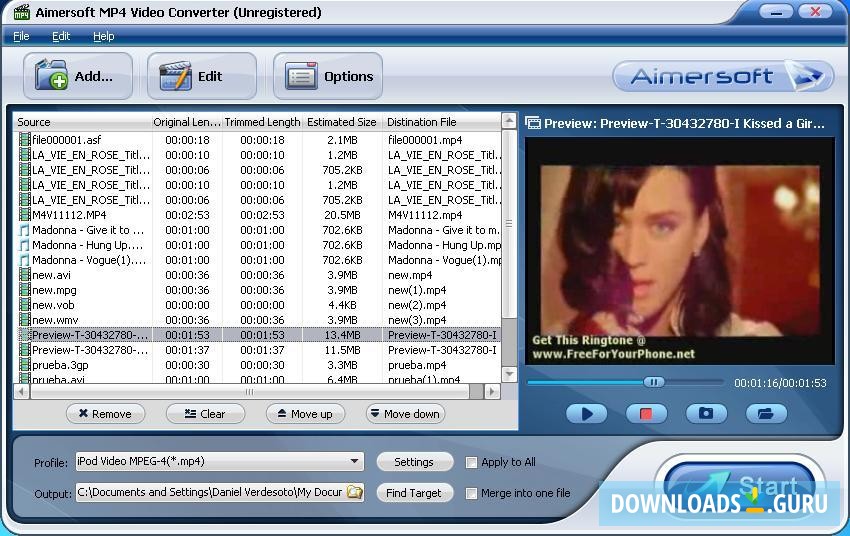Stop the preview playback
This screenshot has width=850, height=536.
(x=646, y=414)
